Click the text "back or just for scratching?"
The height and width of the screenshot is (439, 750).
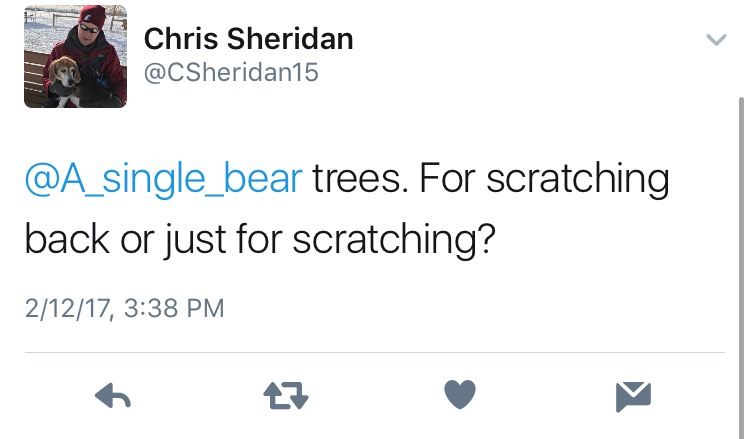pyautogui.click(x=260, y=241)
